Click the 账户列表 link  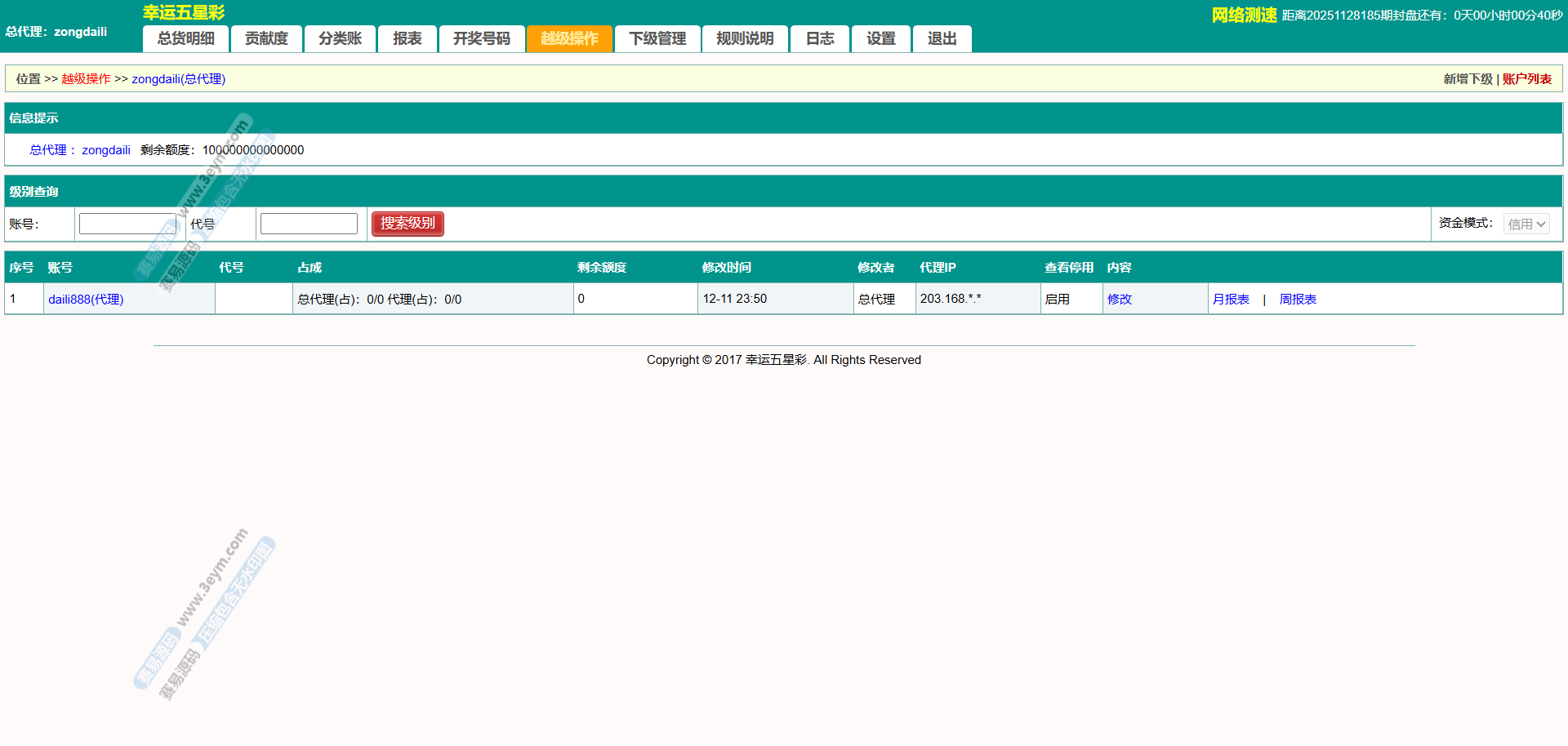[1526, 79]
